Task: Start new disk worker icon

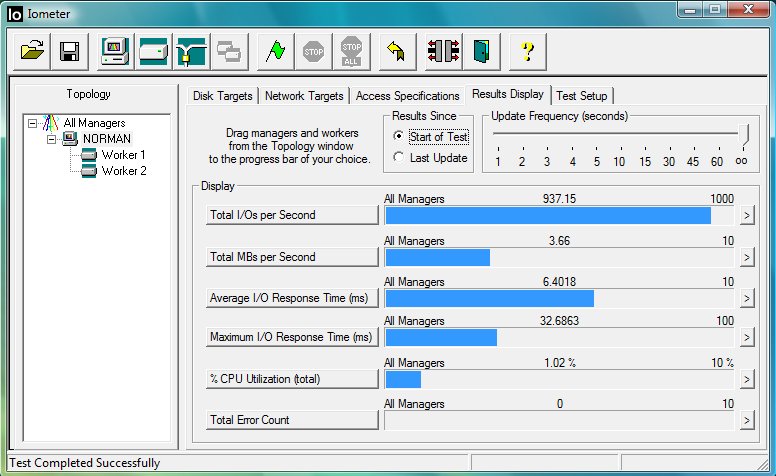Action: pyautogui.click(x=154, y=51)
